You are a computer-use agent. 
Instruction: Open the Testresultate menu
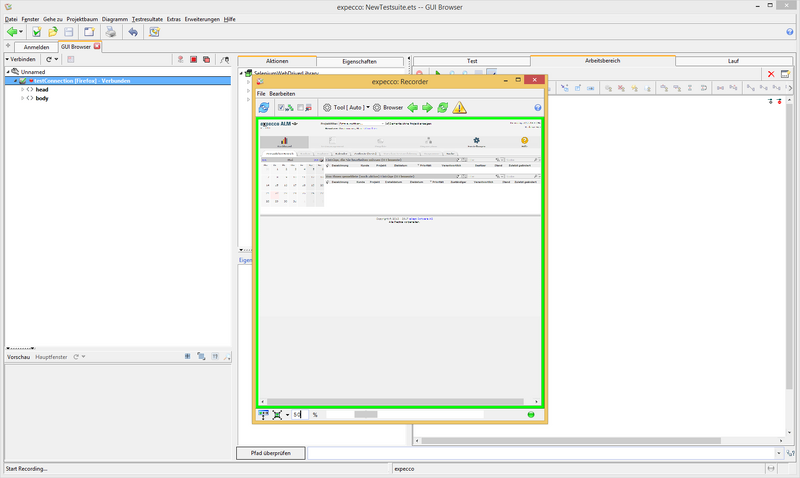coord(148,19)
